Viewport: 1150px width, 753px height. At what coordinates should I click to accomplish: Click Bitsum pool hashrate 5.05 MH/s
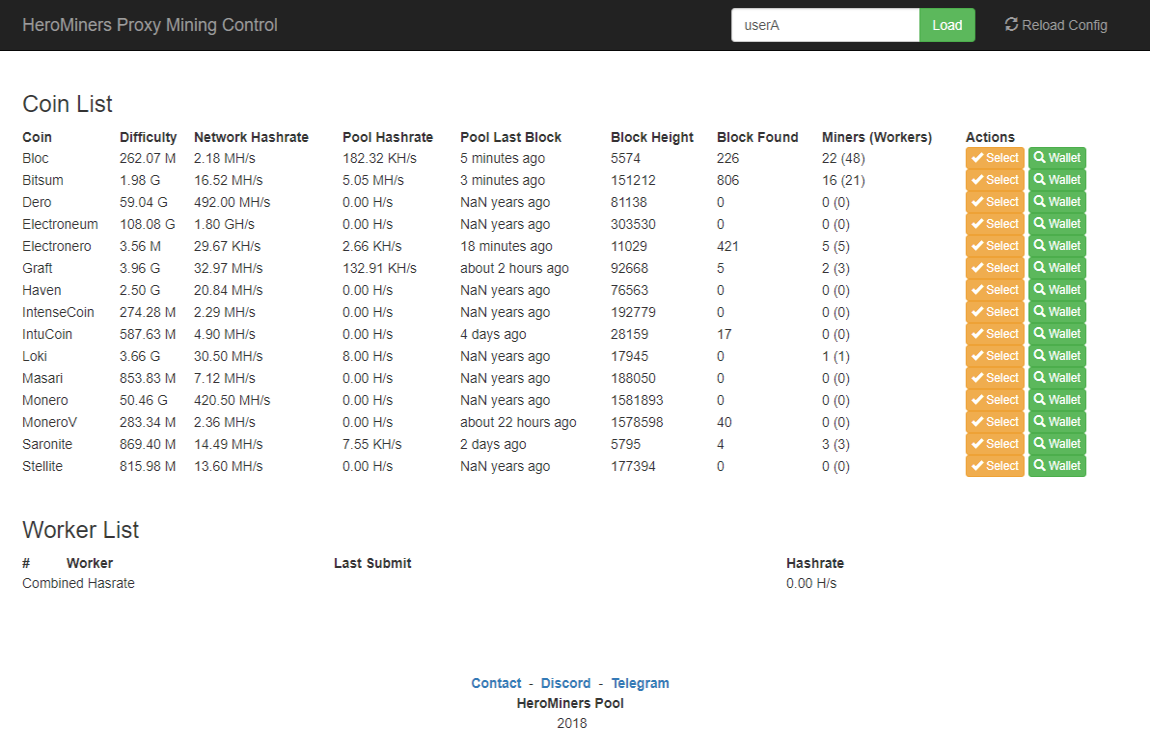(x=375, y=180)
